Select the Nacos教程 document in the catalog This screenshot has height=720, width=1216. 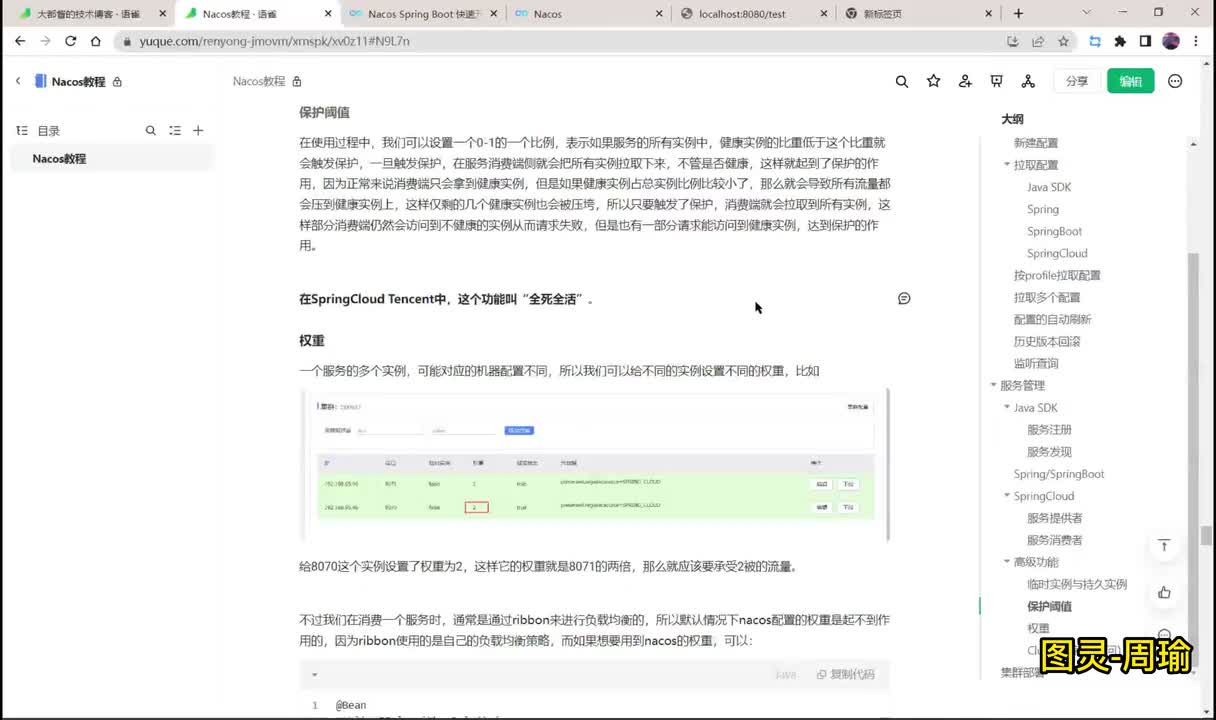click(x=112, y=159)
